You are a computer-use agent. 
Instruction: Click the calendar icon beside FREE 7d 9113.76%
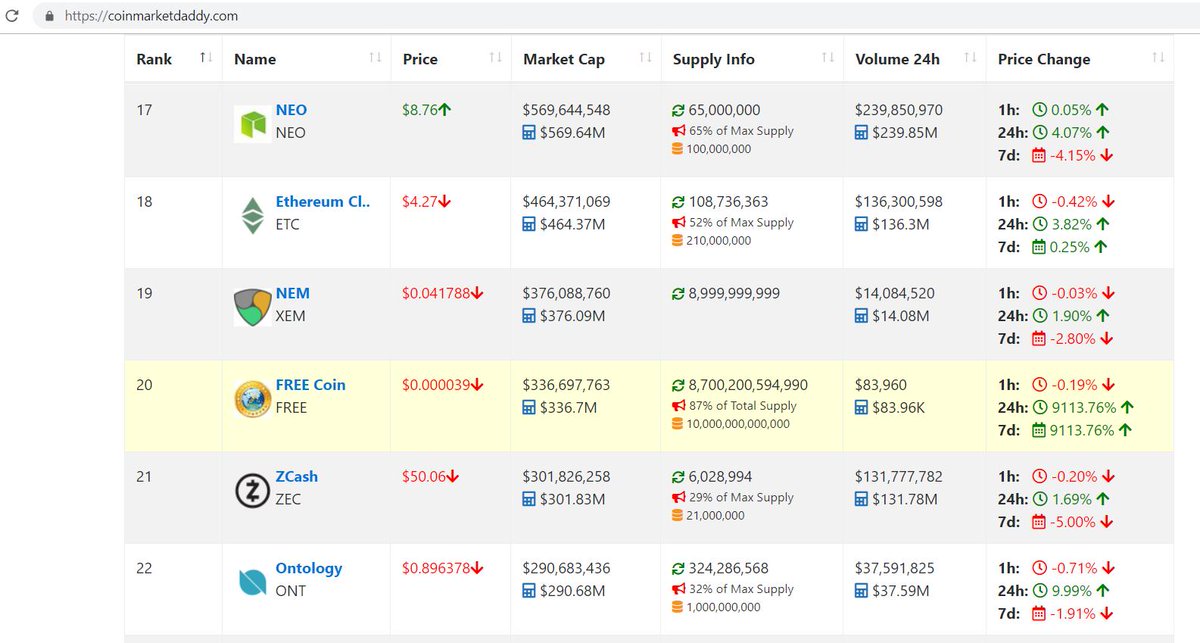click(1038, 430)
